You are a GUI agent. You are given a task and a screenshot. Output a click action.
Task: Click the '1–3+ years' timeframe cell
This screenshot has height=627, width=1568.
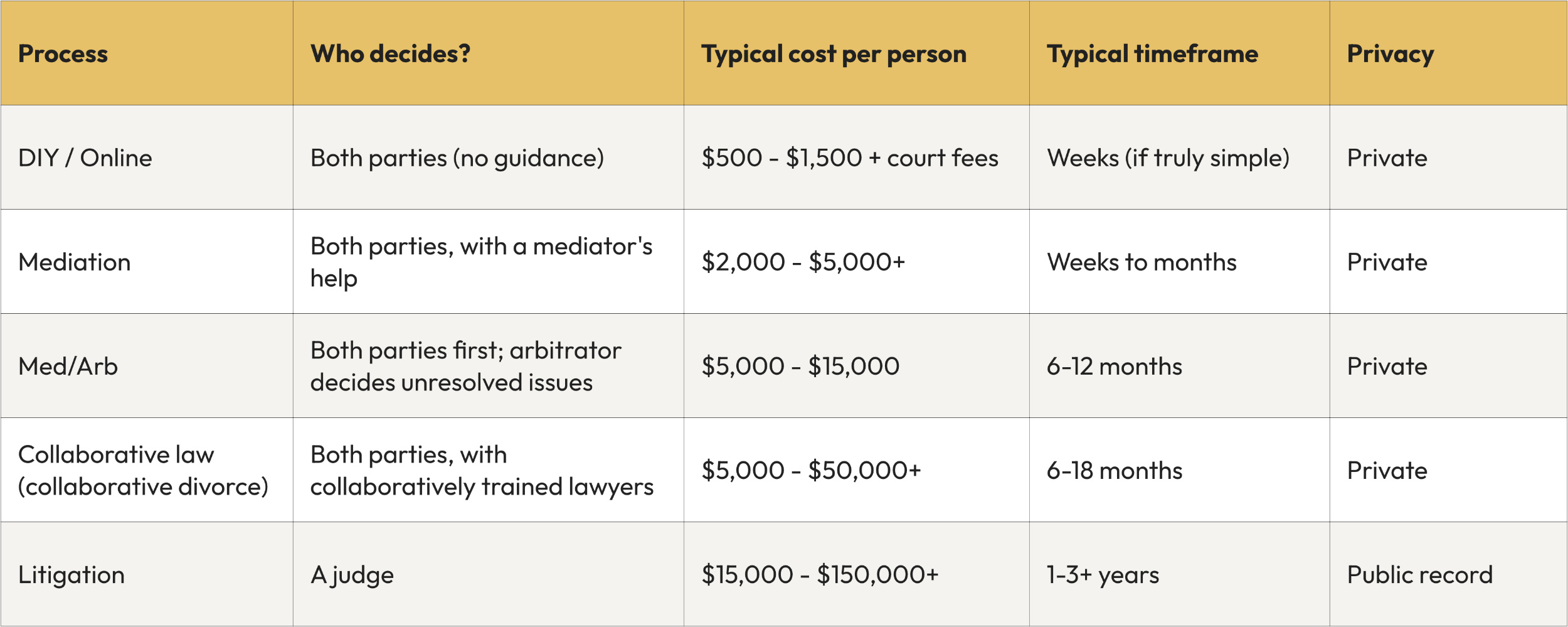click(1103, 575)
